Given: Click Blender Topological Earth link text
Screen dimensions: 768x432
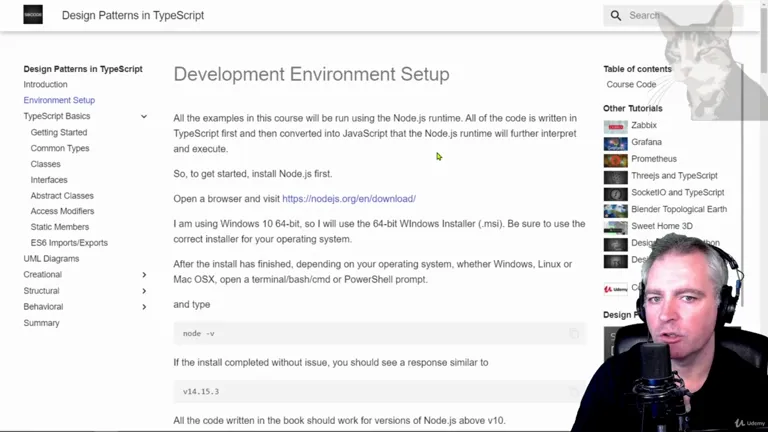Looking at the screenshot, I should (679, 209).
